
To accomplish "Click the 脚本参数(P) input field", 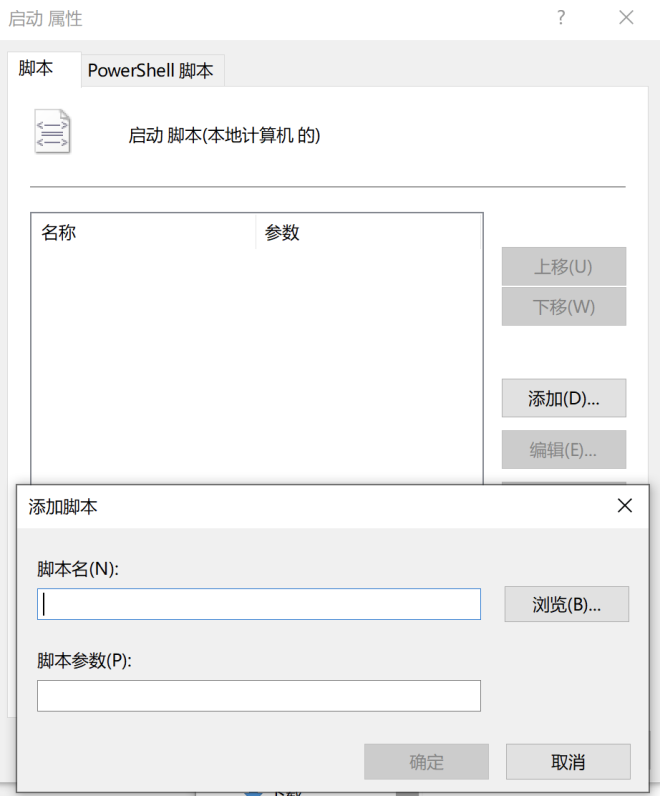I will [259, 696].
